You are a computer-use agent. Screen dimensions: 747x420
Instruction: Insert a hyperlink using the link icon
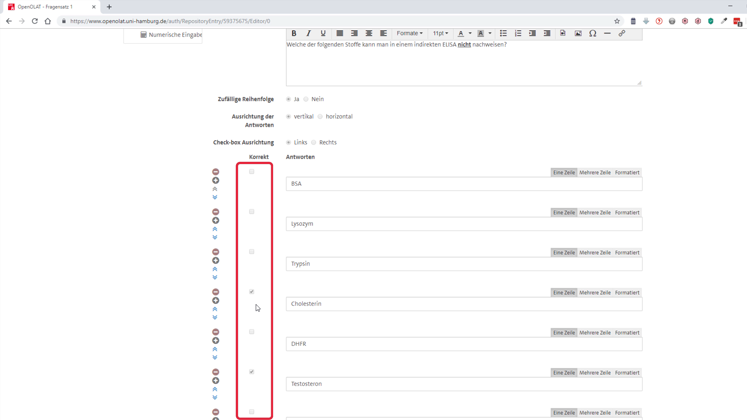[x=621, y=33]
